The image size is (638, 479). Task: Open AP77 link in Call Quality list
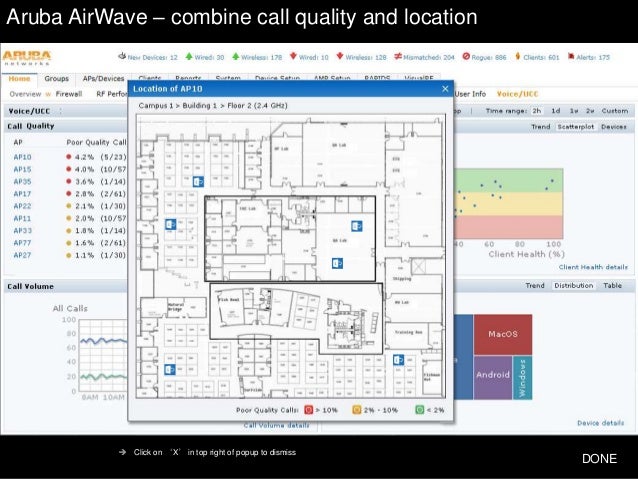(22, 243)
